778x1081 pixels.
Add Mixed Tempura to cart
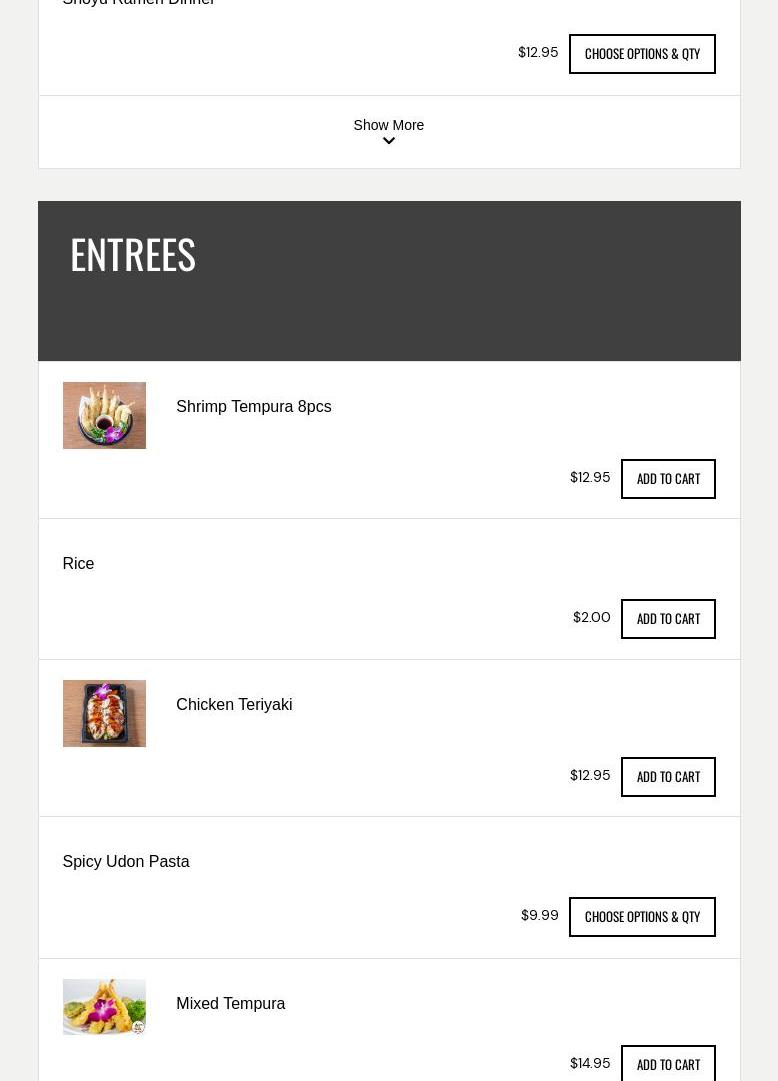(x=668, y=1064)
